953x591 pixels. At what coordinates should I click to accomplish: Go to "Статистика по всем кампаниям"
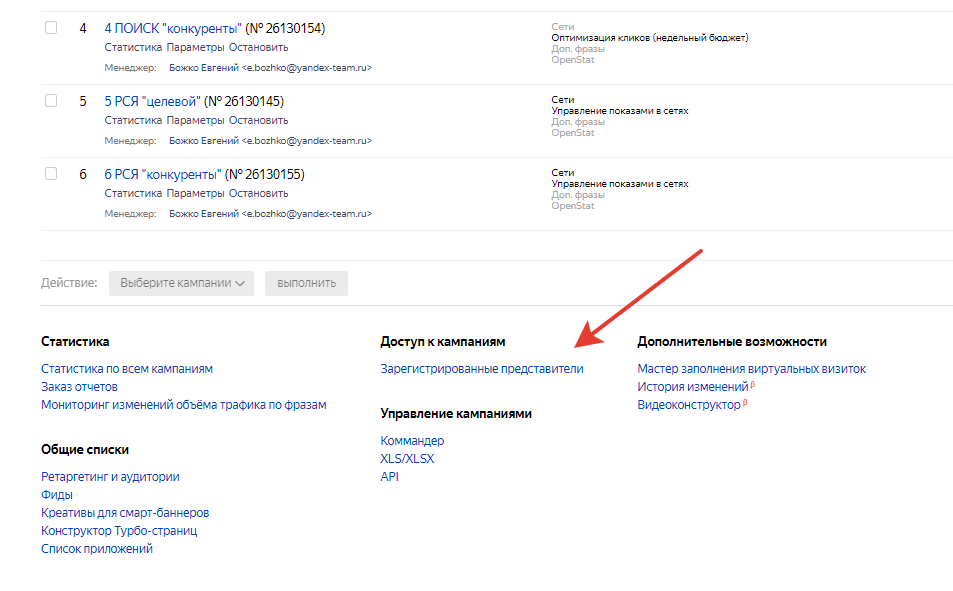tap(126, 369)
